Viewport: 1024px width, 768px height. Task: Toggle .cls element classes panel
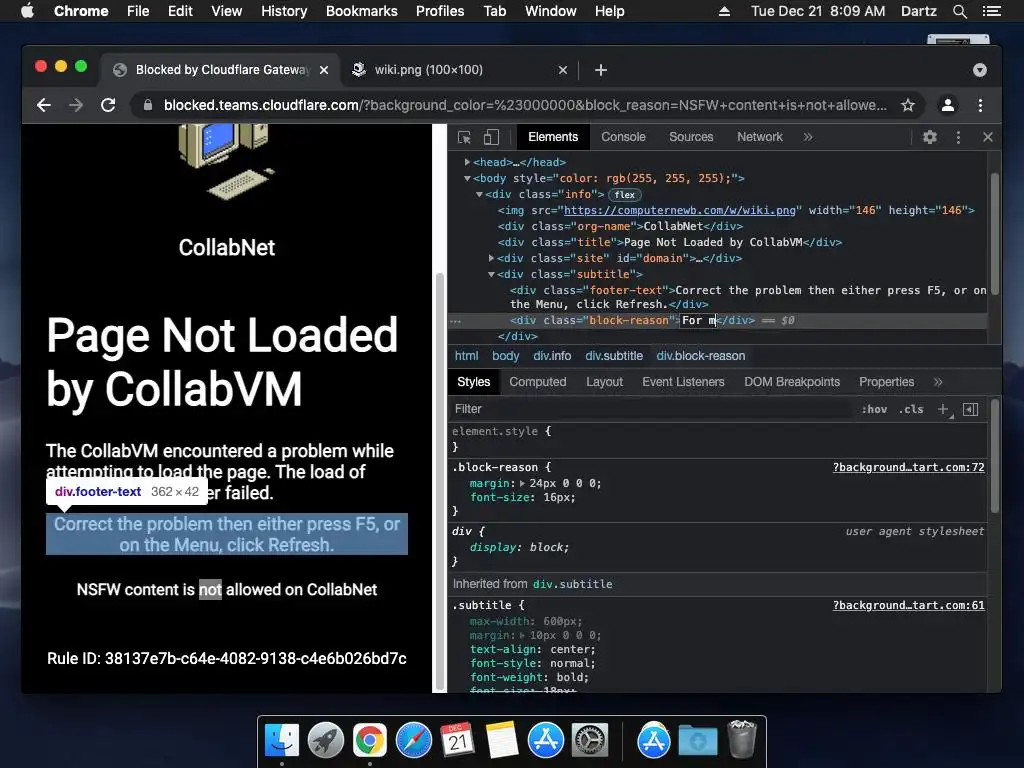coord(911,409)
